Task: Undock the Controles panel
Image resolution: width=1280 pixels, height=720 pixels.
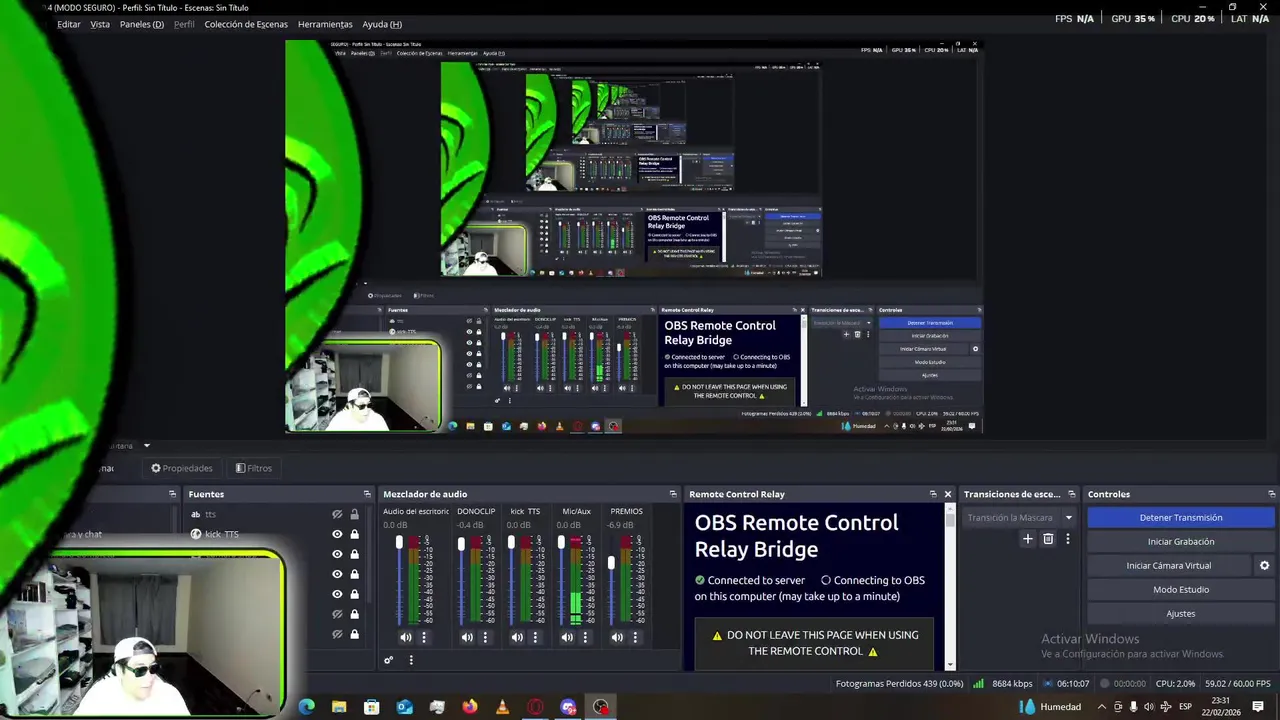Action: pos(1272,494)
